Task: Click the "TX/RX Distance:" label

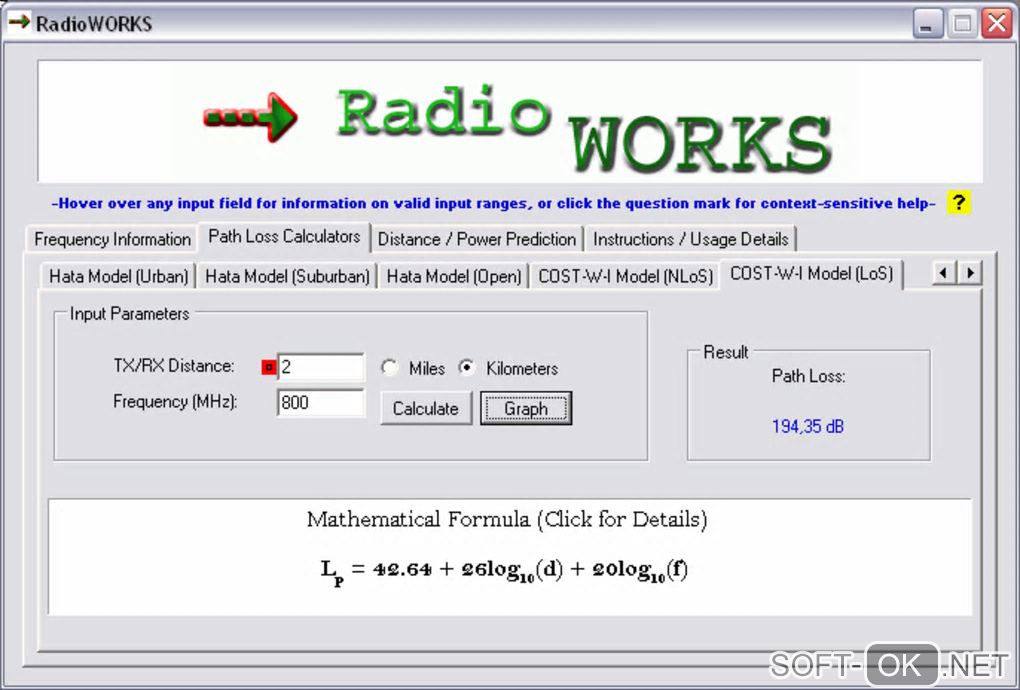Action: click(174, 366)
